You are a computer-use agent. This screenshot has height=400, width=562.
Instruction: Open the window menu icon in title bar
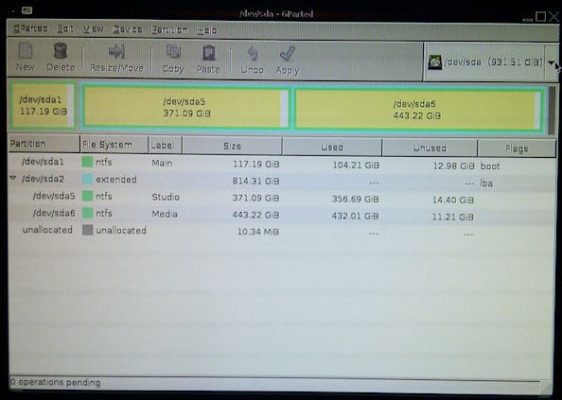(x=27, y=10)
